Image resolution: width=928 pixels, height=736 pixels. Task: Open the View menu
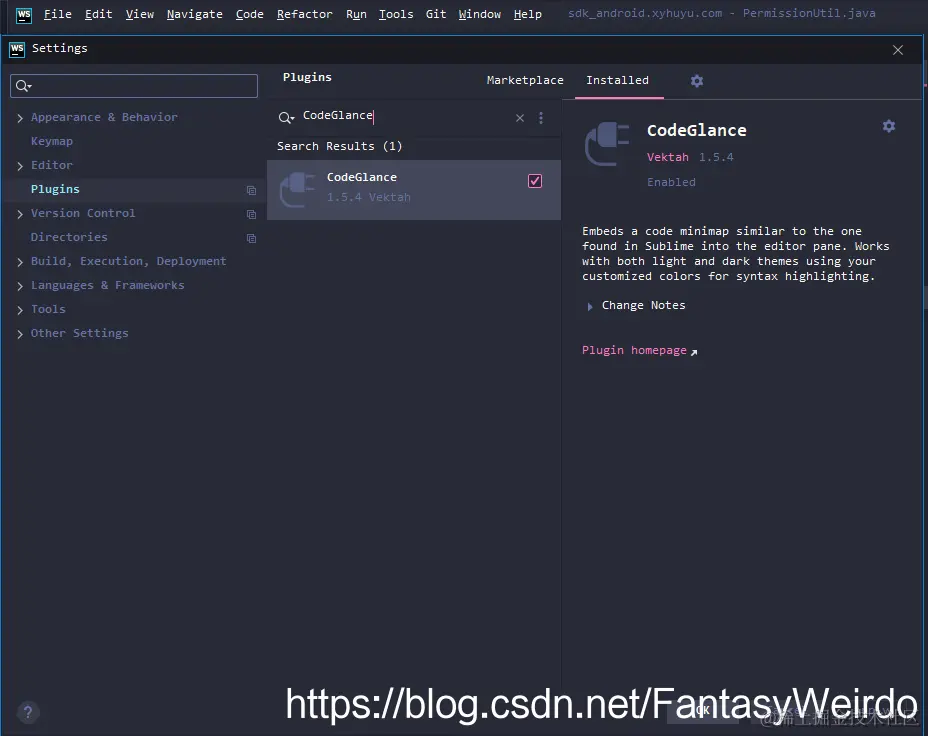click(x=140, y=14)
